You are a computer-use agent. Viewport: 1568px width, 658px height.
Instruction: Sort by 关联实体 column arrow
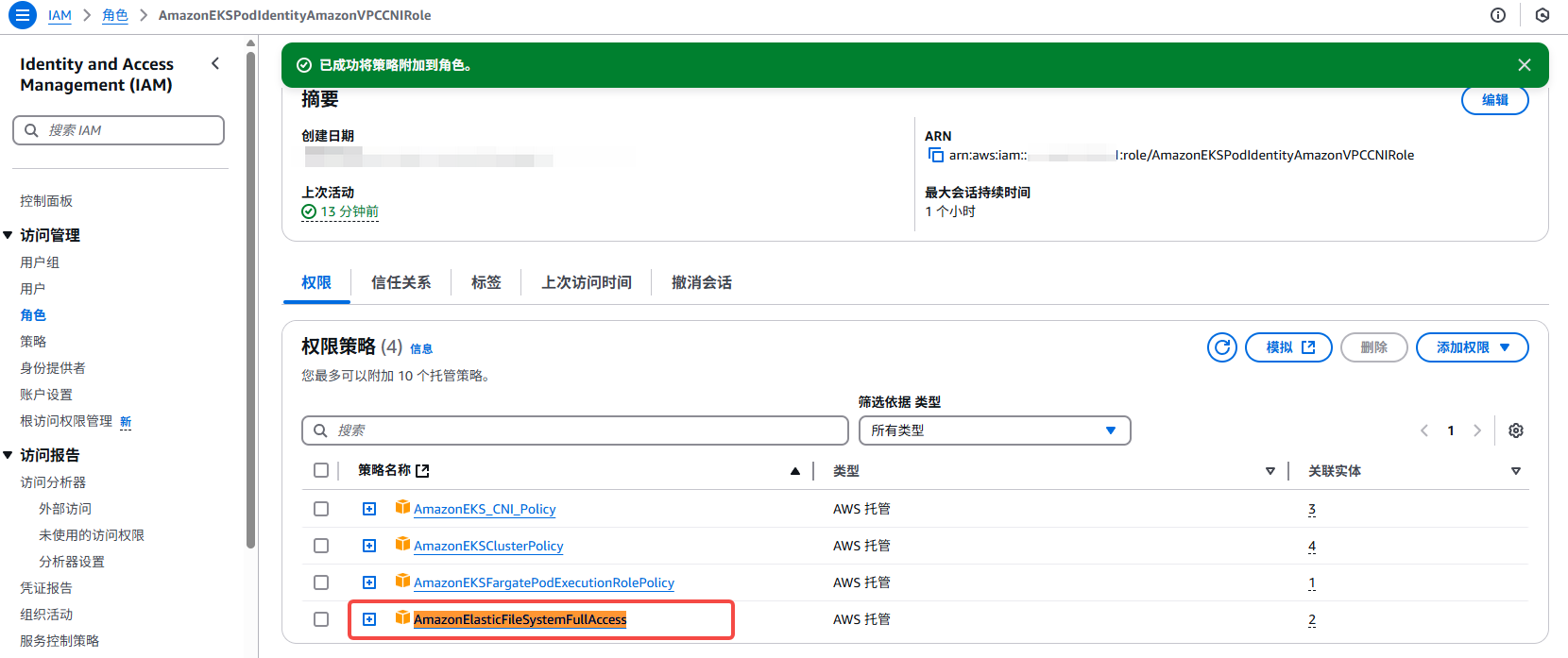pos(1516,471)
